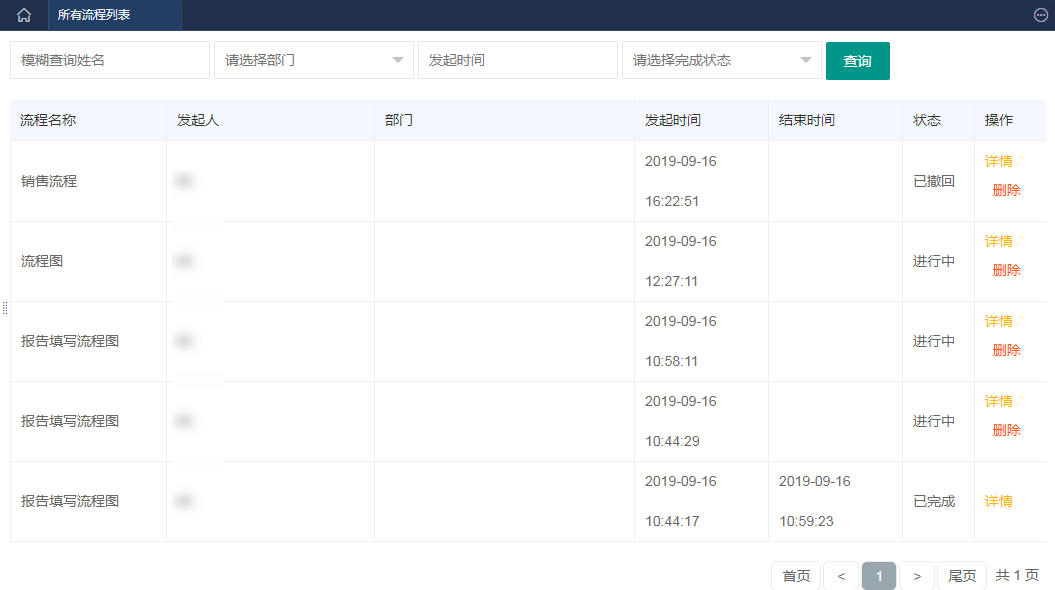The width and height of the screenshot is (1055, 590).
Task: Click the 发起时间 date field
Action: point(518,60)
